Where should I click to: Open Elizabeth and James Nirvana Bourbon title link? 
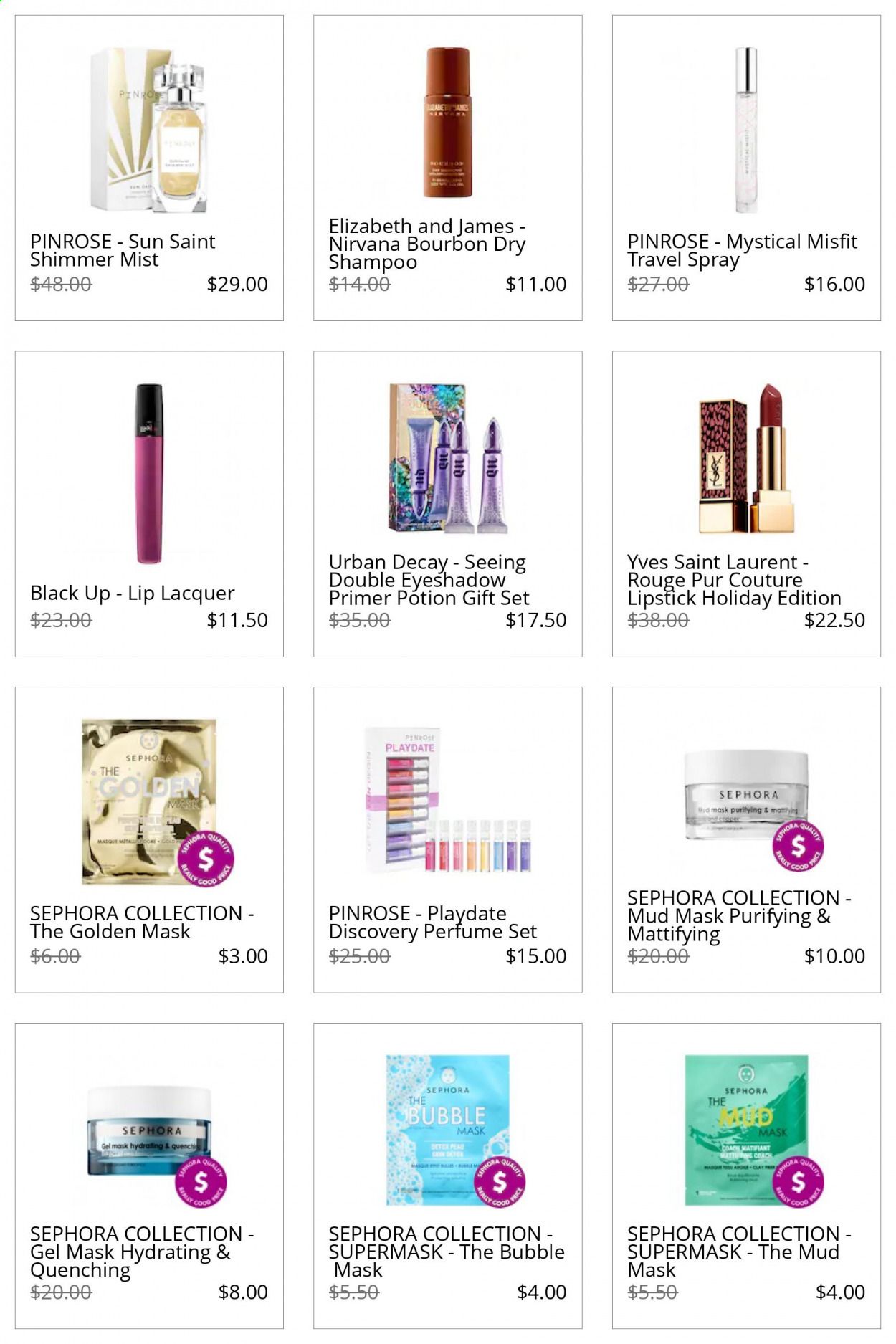point(427,244)
